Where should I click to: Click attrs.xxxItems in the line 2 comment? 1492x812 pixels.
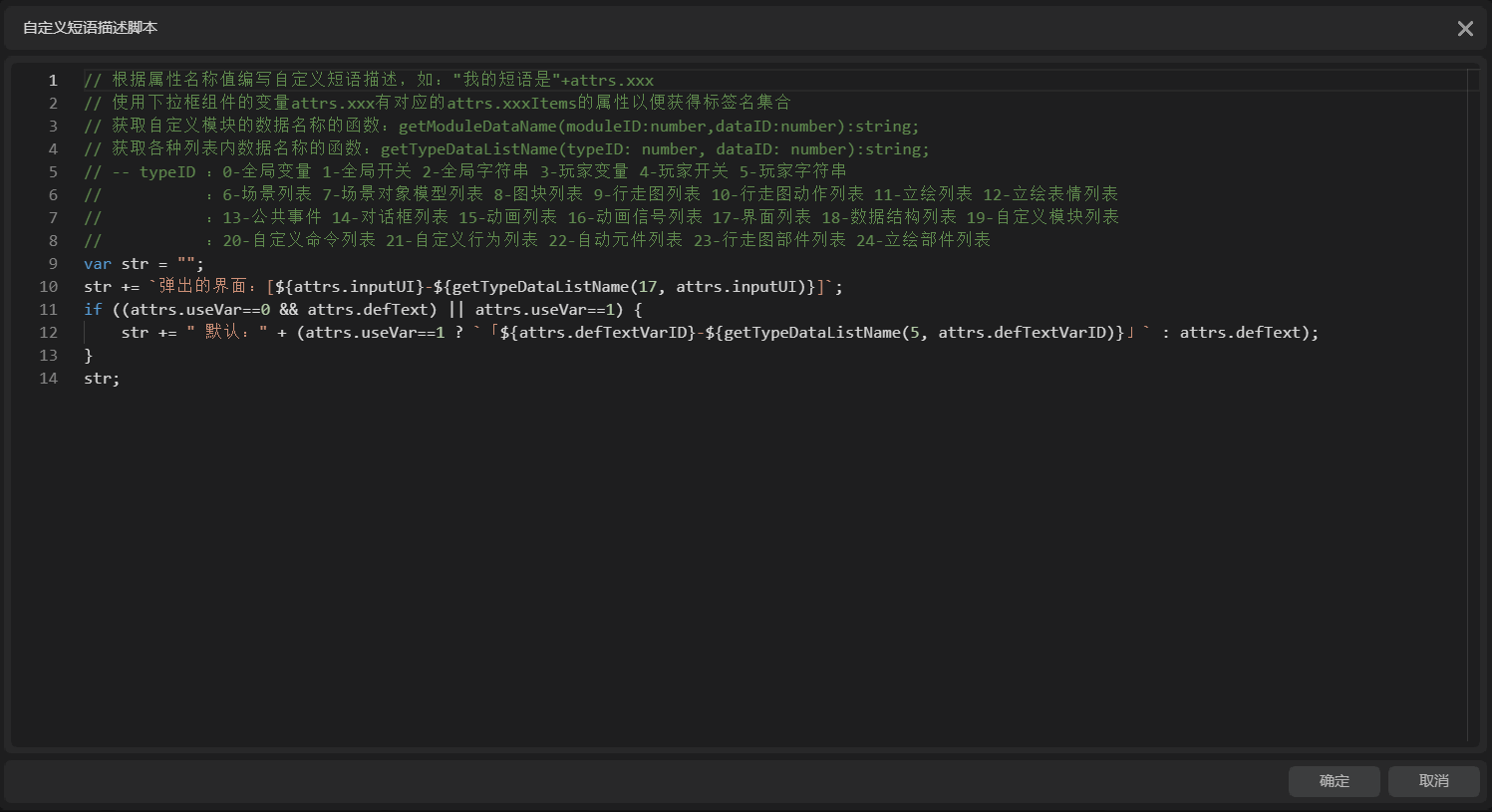tap(511, 103)
